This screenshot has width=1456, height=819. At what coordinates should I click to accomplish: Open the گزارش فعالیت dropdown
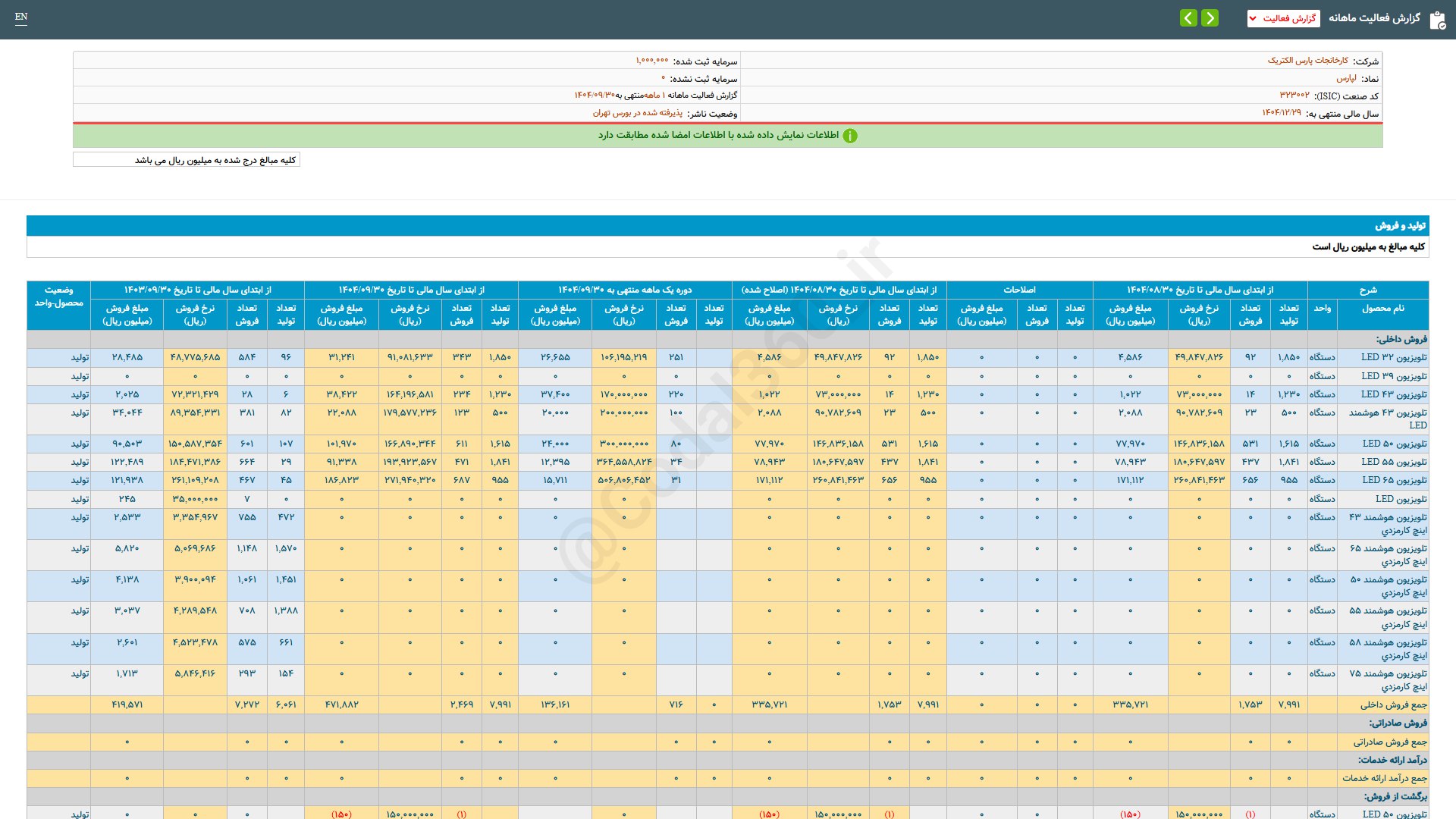[1283, 18]
